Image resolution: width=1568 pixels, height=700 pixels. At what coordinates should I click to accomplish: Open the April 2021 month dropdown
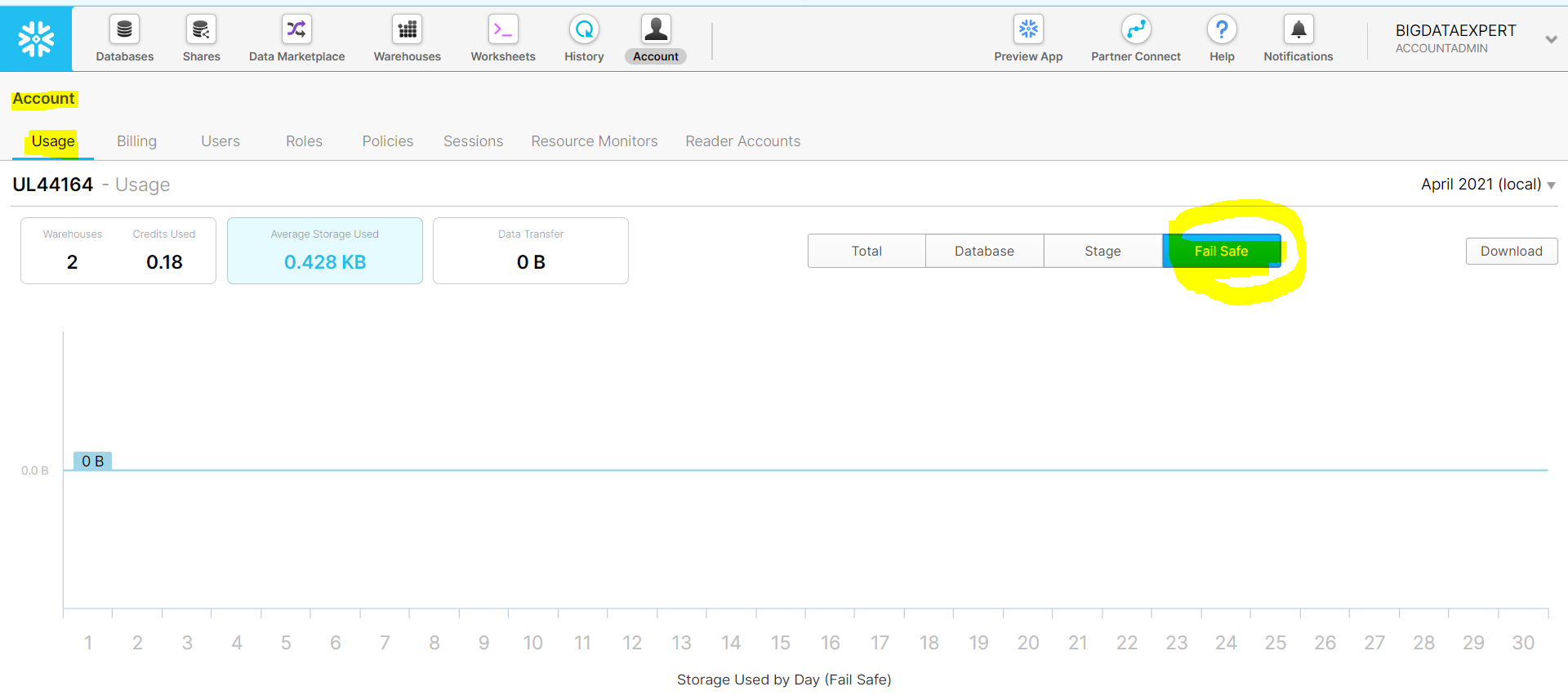pyautogui.click(x=1487, y=185)
